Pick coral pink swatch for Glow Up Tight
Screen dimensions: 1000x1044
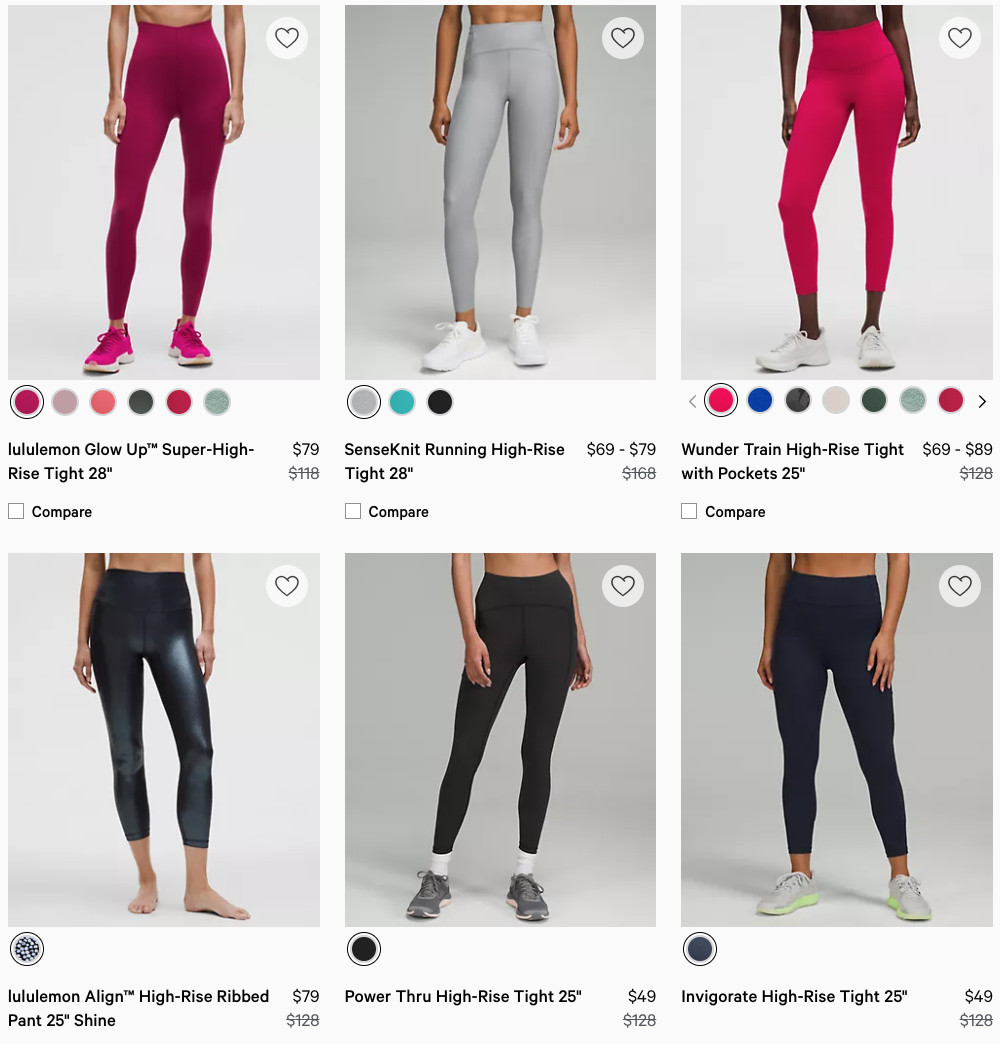[103, 402]
